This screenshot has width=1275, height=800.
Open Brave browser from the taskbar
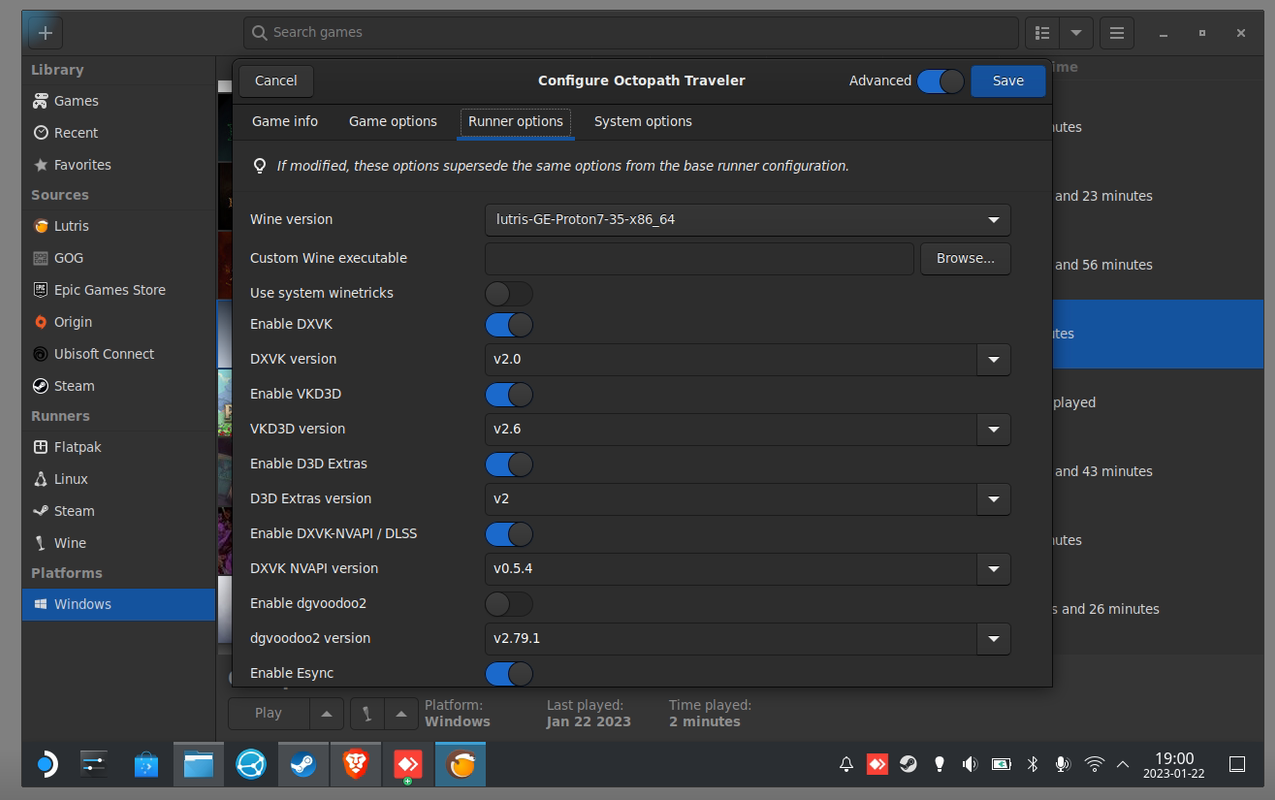point(355,765)
